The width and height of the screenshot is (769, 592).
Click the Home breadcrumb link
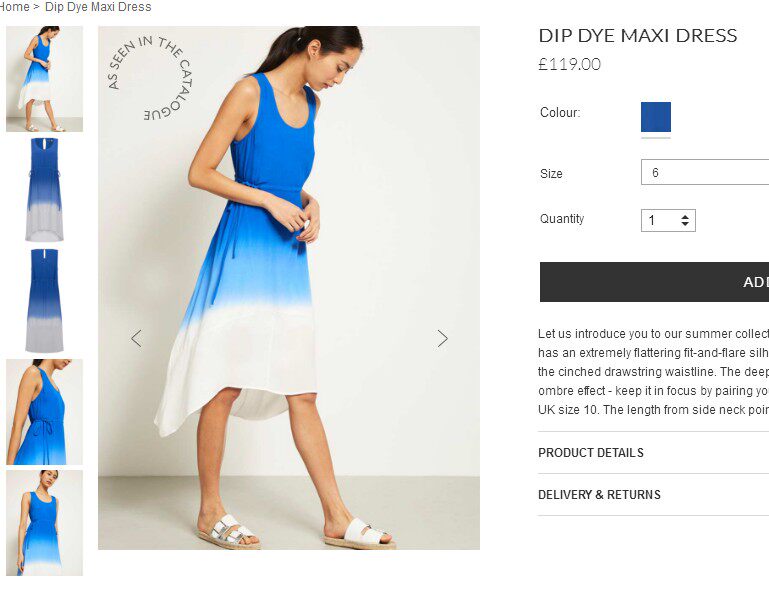[15, 7]
